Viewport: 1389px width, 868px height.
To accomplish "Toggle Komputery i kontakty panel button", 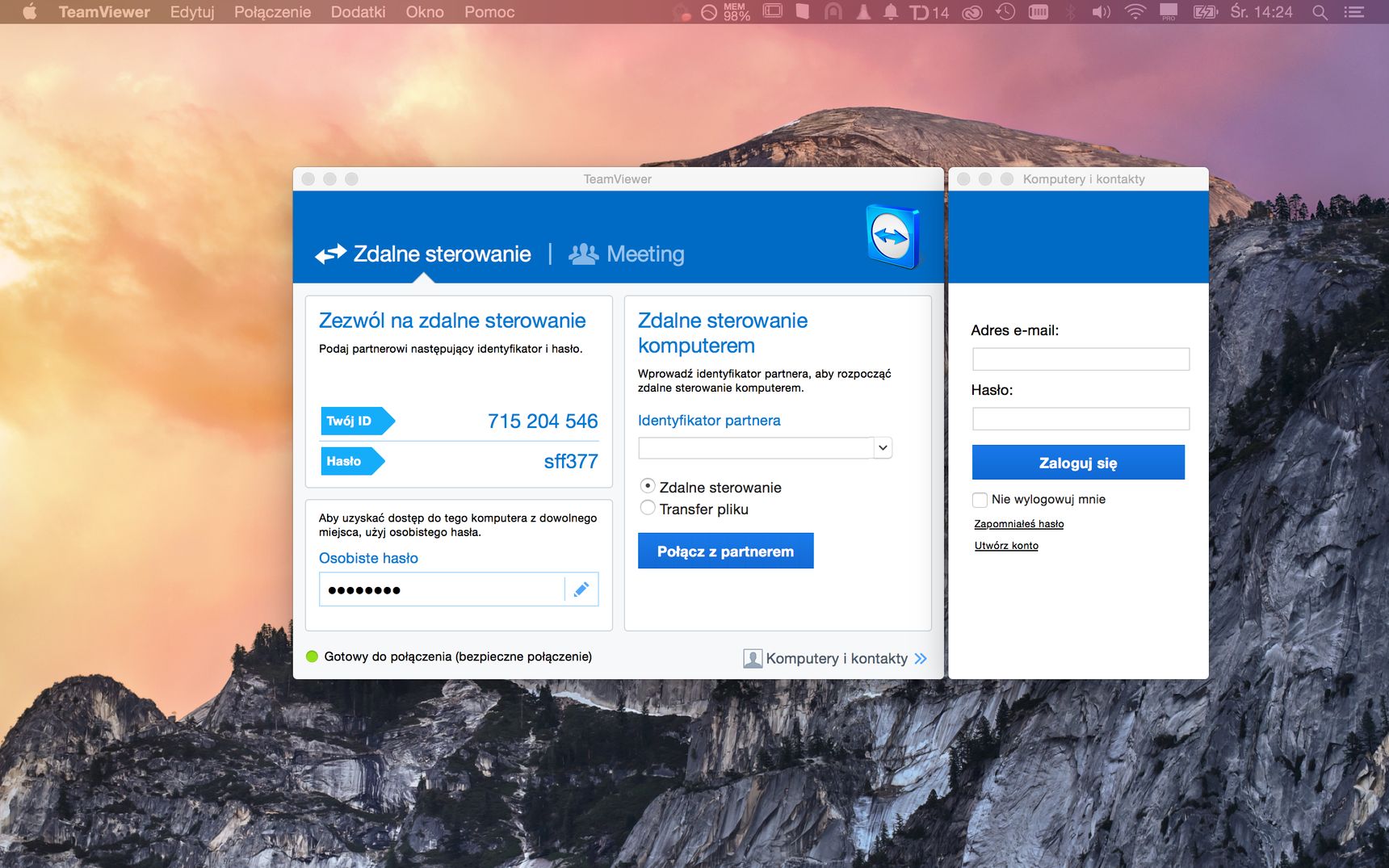I will (x=835, y=659).
